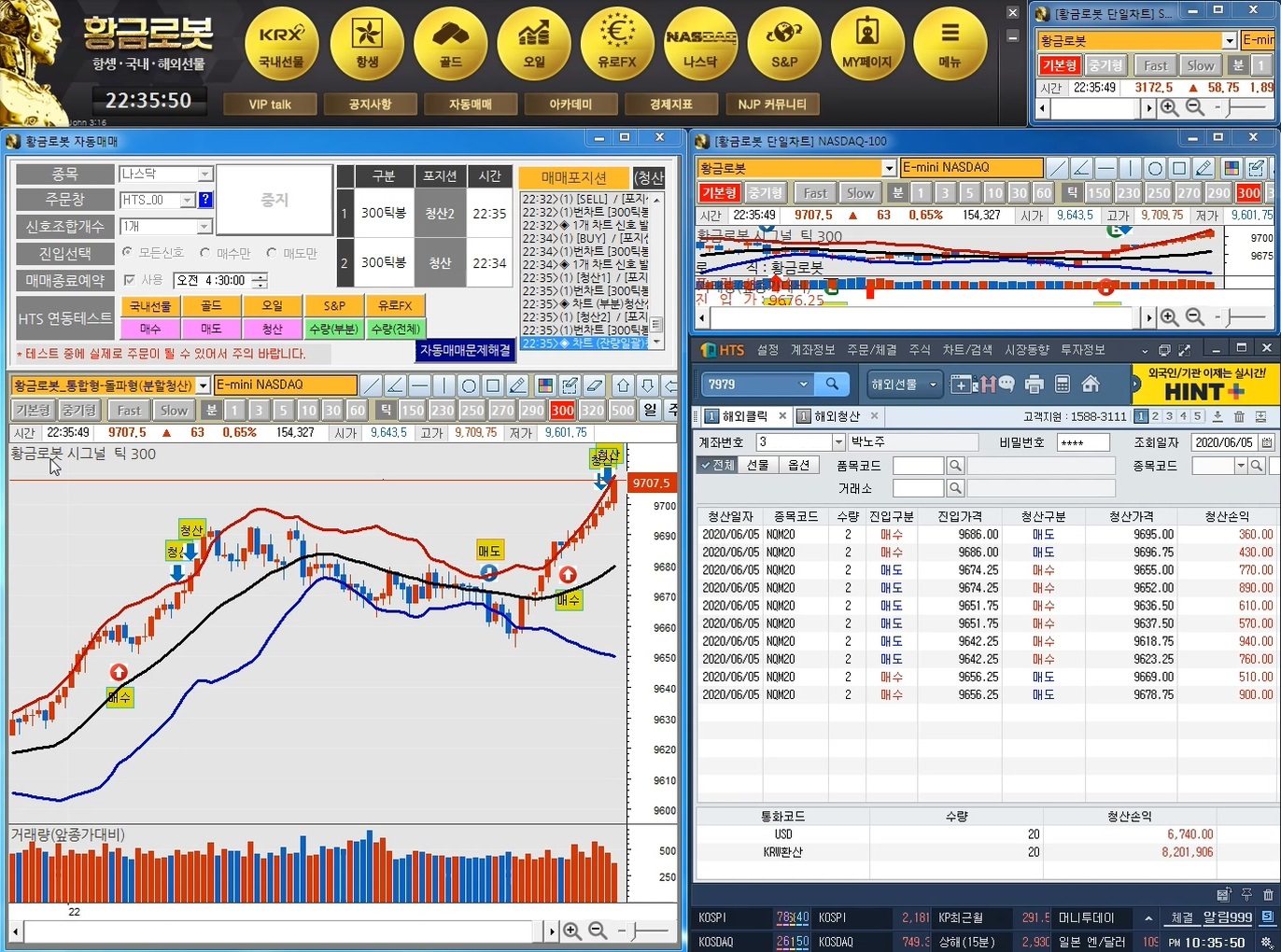Viewport: 1281px width, 952px height.
Task: Open the 황금로봇 dropdown in NASDAQ-100 chart window
Action: coord(889,168)
